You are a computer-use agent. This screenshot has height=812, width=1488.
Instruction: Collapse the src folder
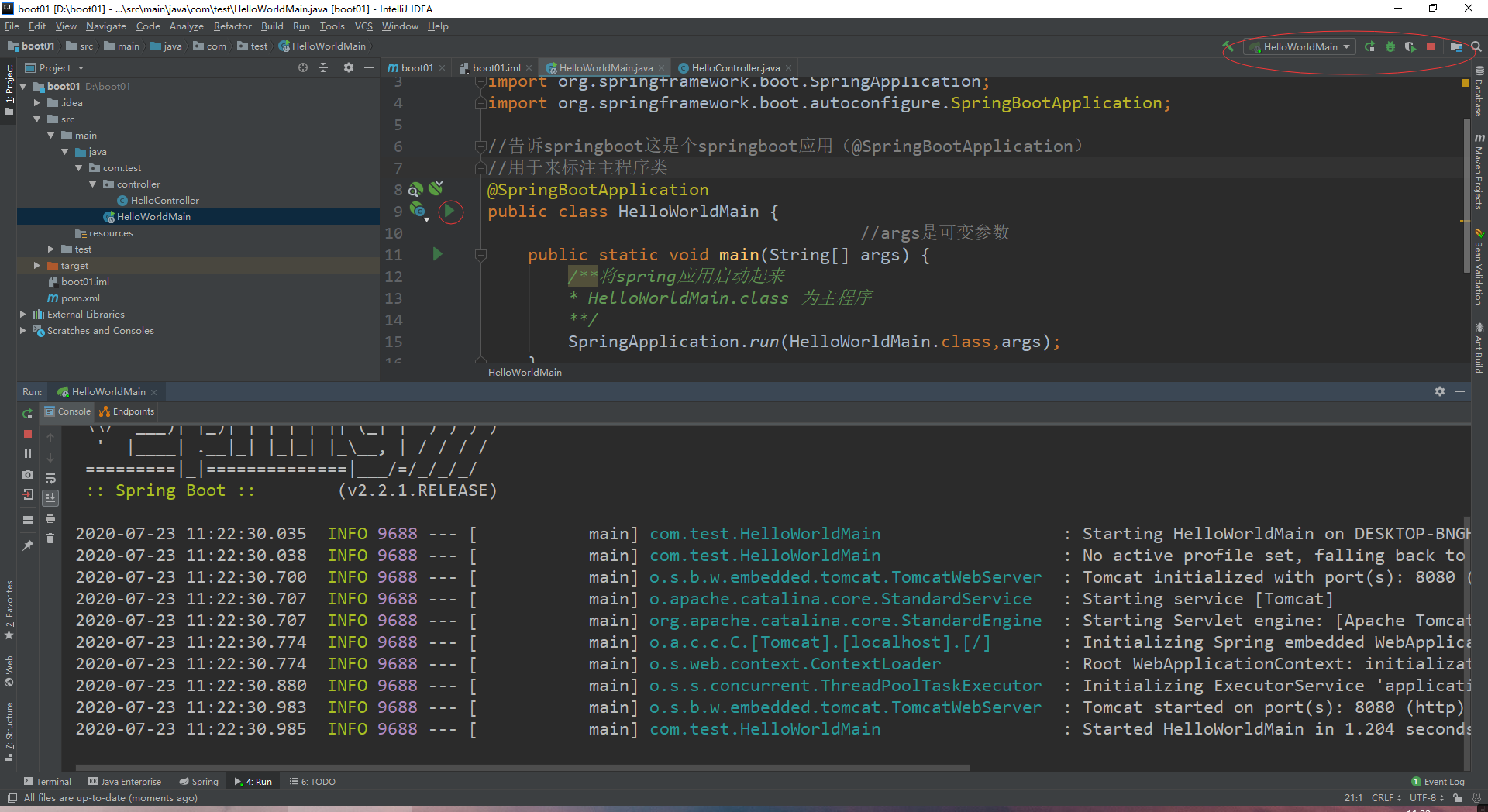[x=37, y=119]
